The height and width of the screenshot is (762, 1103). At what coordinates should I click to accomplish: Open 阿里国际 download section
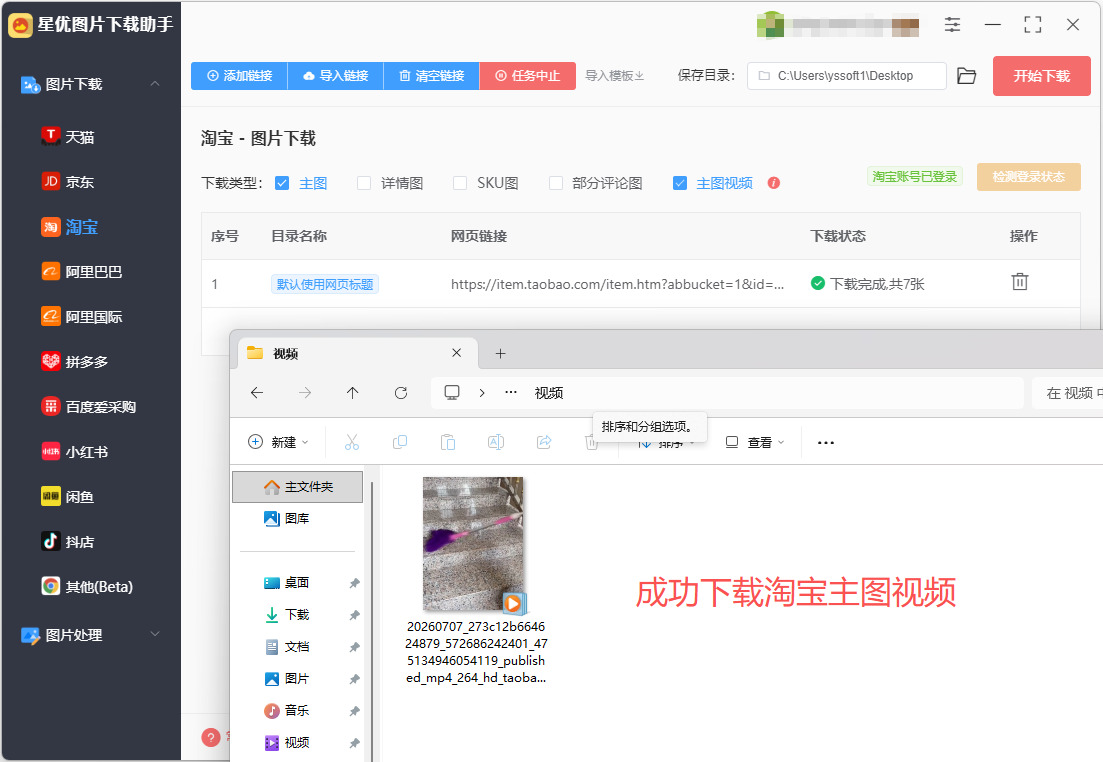[82, 317]
